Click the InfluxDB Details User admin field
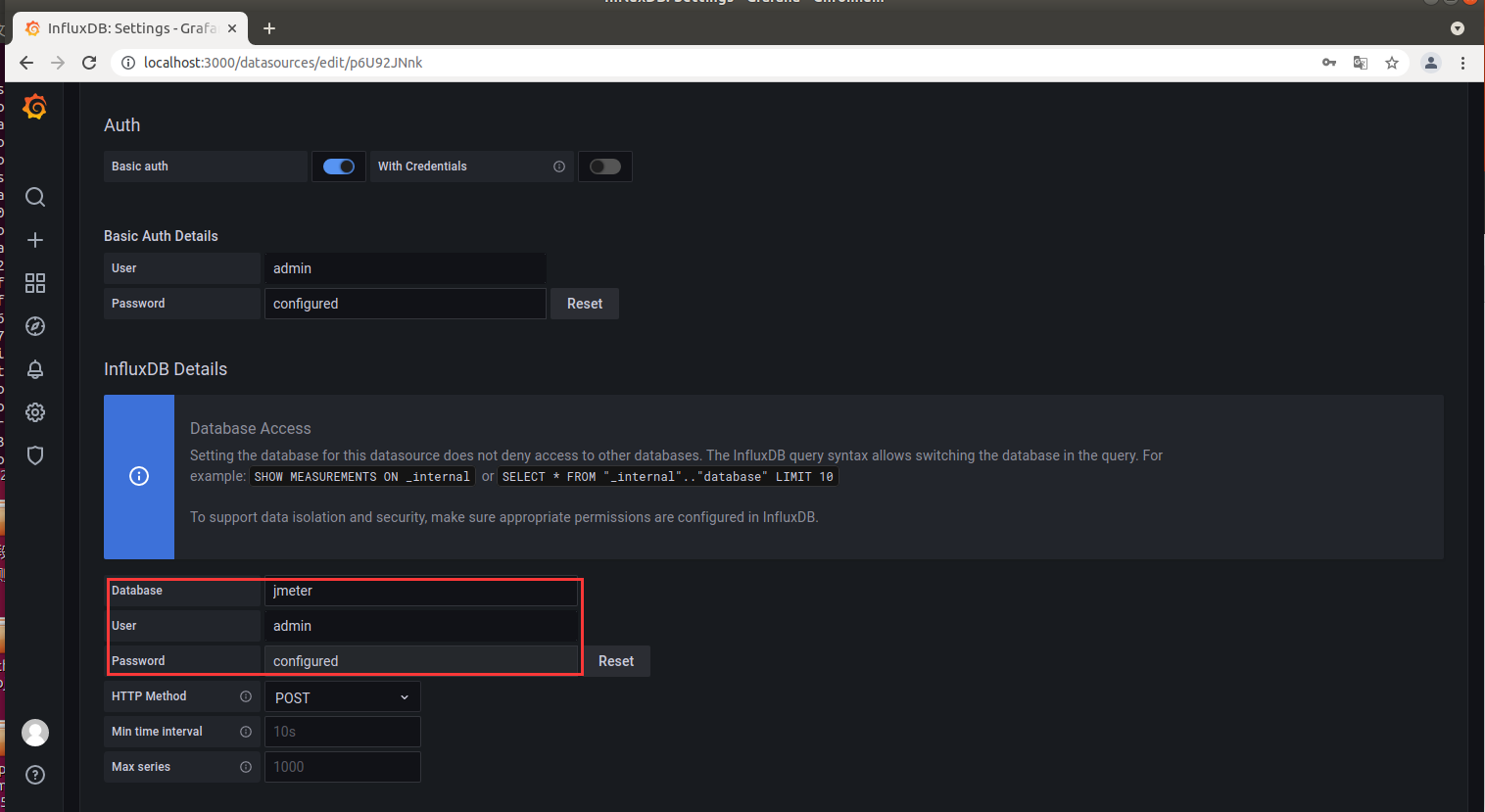 (x=421, y=626)
